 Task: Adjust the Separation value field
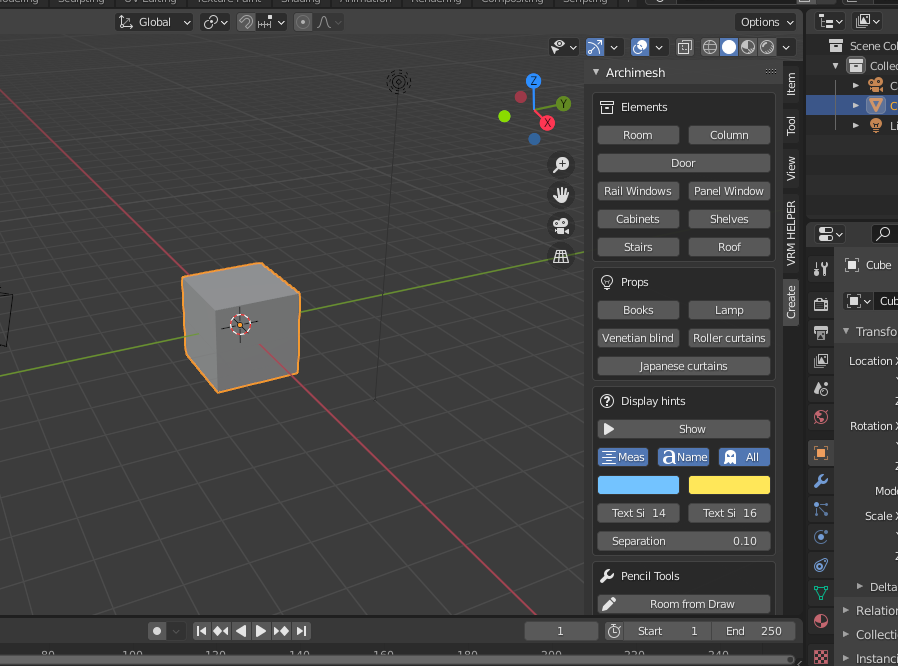point(683,541)
